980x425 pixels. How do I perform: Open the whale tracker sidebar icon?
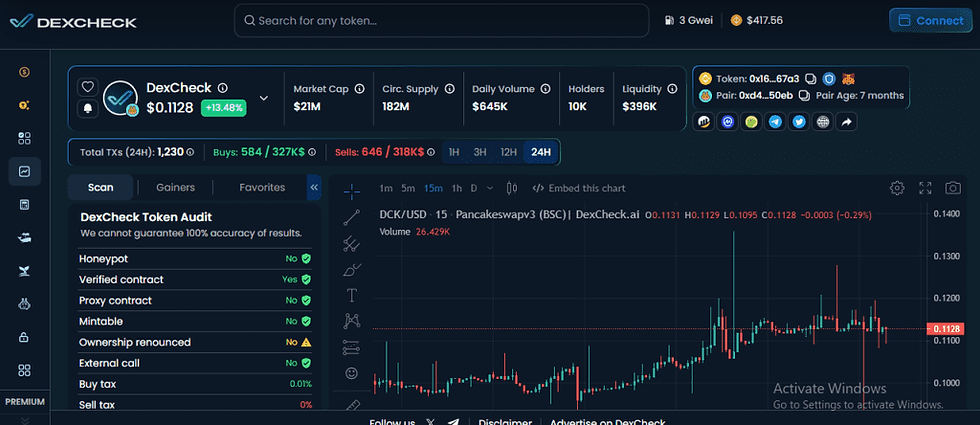[x=24, y=238]
